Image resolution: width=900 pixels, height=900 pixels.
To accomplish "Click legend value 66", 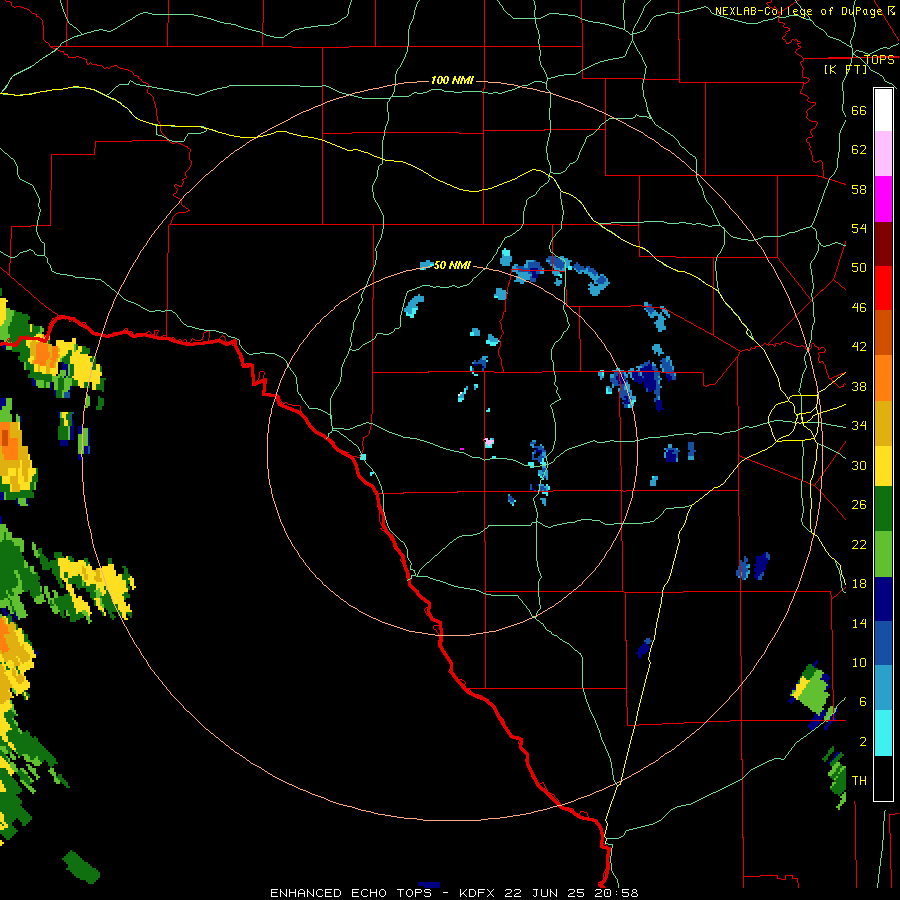I will 859,110.
